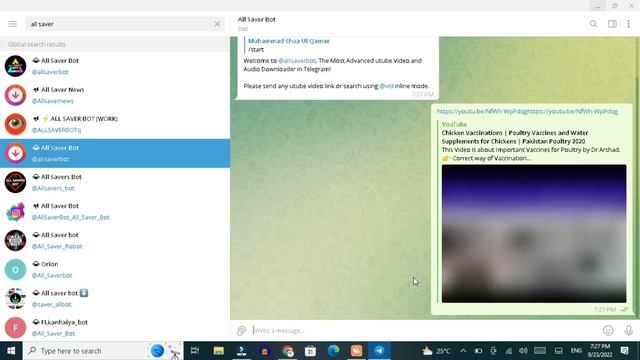Open the All Saver News channel result
Viewport: 640px width, 360px height.
pyautogui.click(x=115, y=95)
